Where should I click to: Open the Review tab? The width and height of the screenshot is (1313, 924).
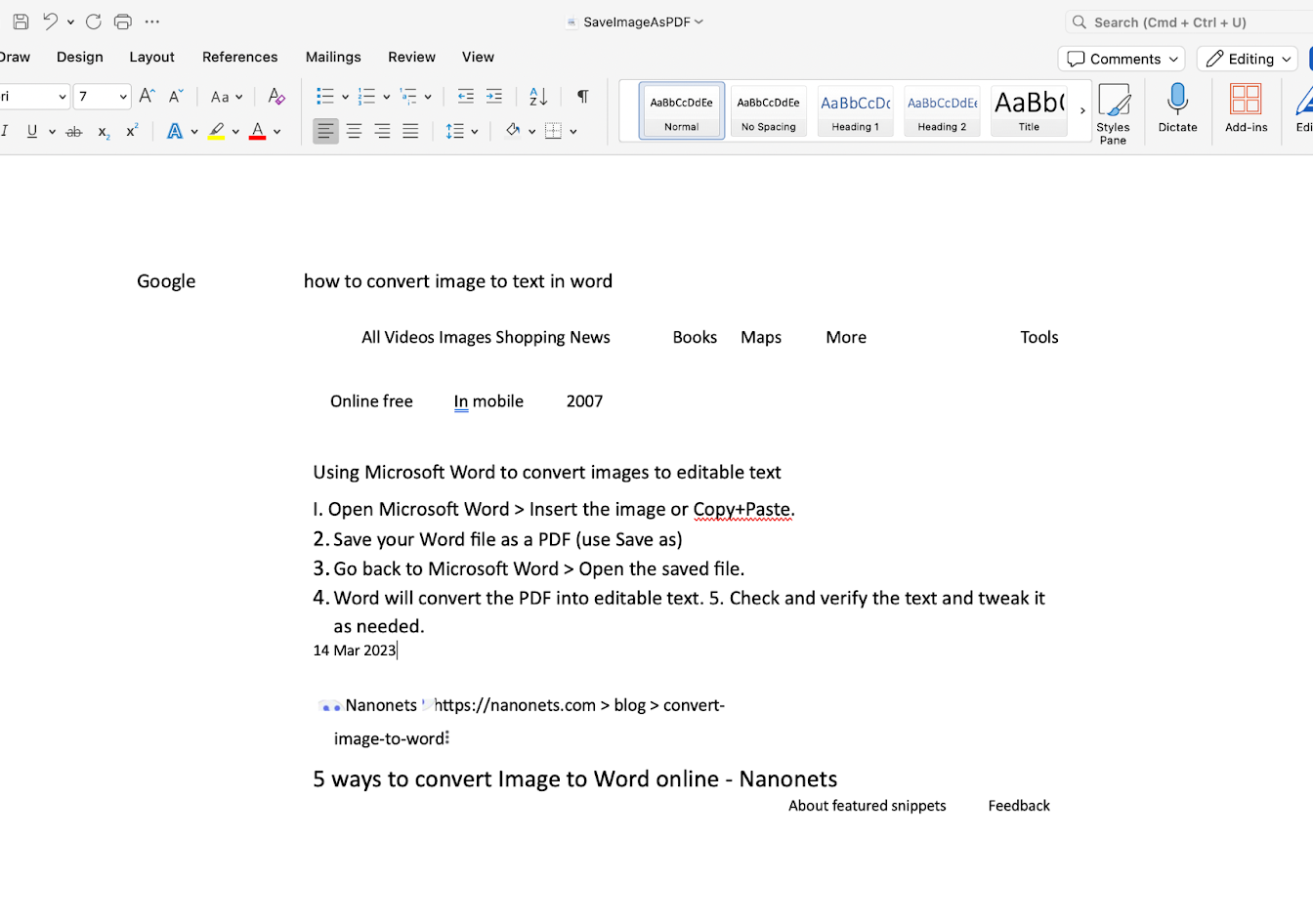click(411, 57)
